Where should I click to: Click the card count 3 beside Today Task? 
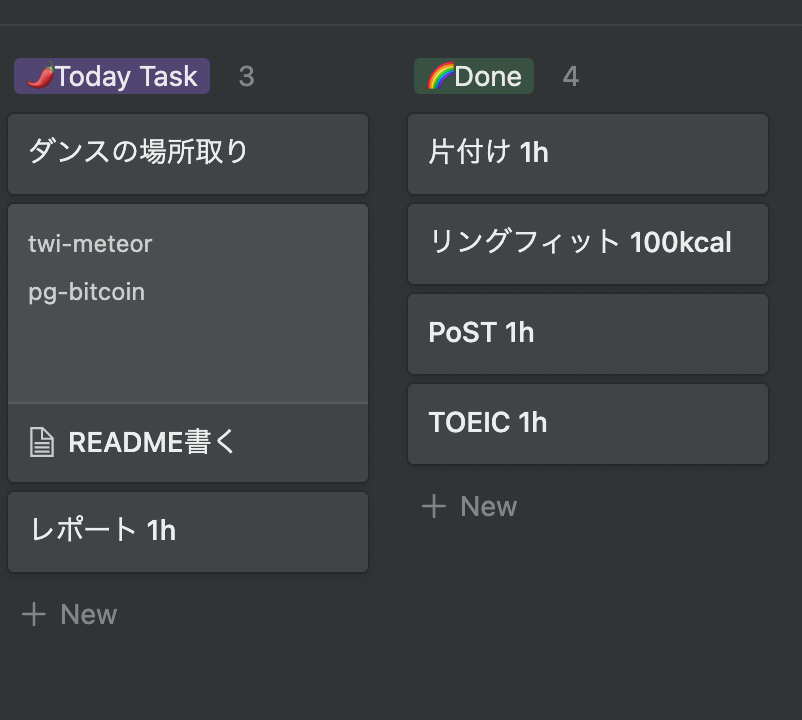click(247, 77)
